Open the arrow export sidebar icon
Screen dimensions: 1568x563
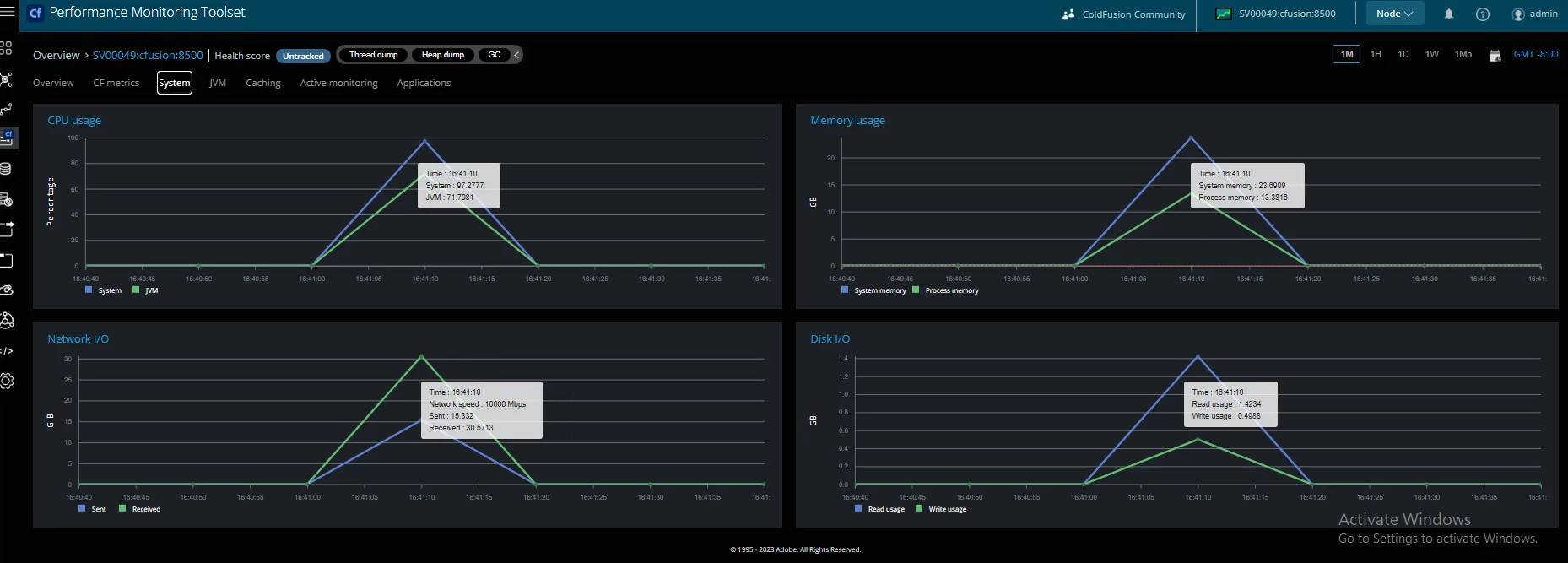coord(7,229)
